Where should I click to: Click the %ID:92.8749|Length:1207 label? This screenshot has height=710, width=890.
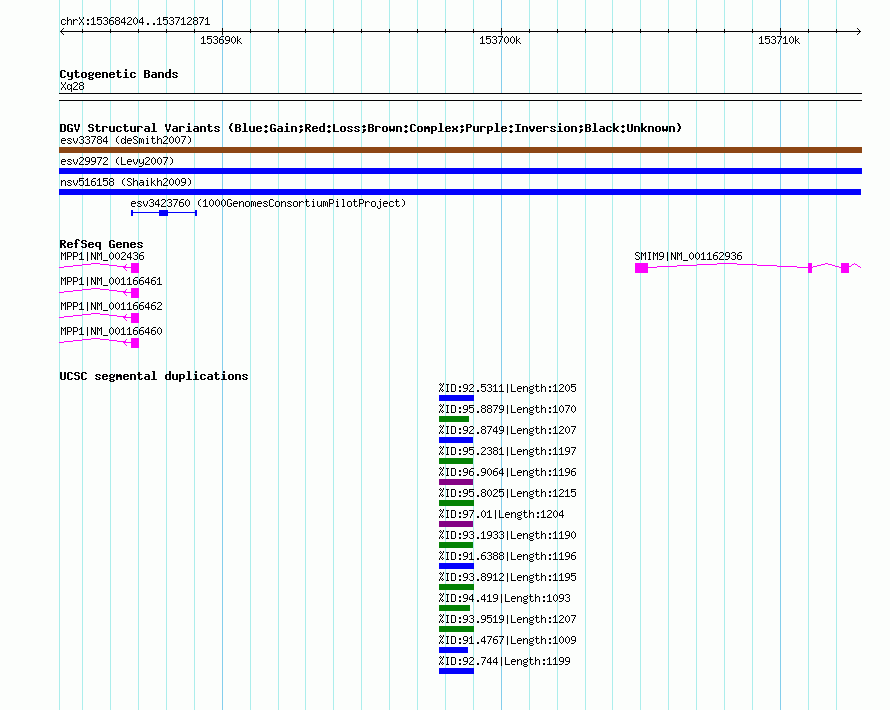[507, 430]
